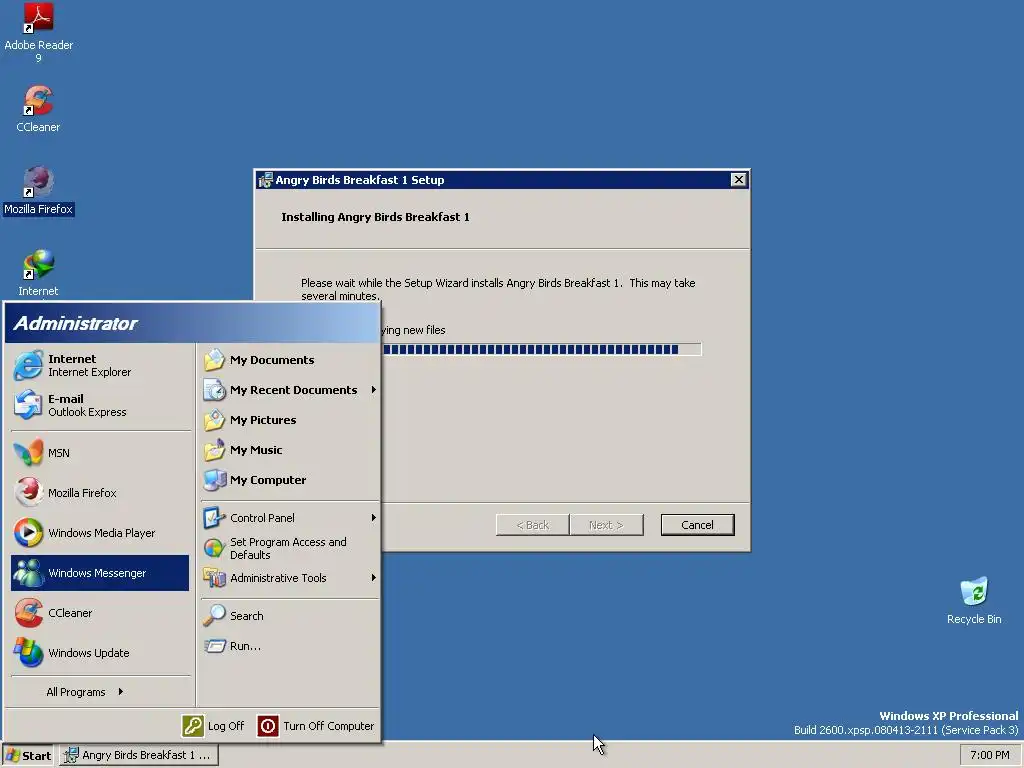
Task: Expand Administrative Tools submenu arrow
Action: coord(374,578)
